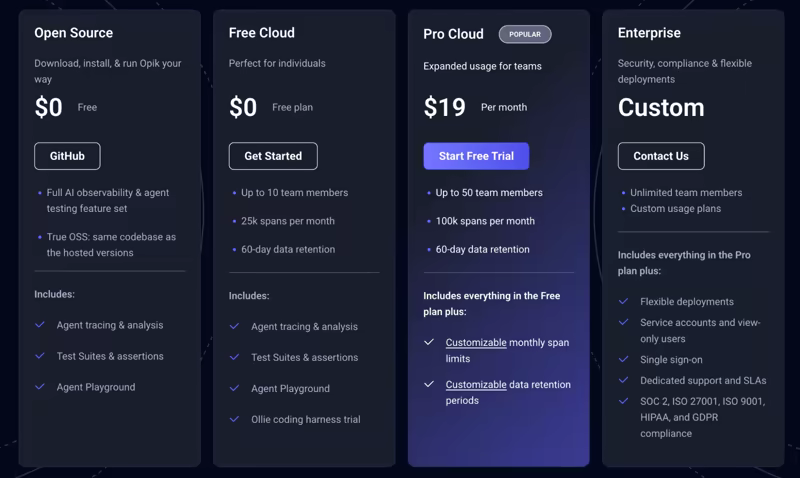Click checkmark beside Open Source Agent tracing & analysis
This screenshot has height=478, width=800.
40,324
